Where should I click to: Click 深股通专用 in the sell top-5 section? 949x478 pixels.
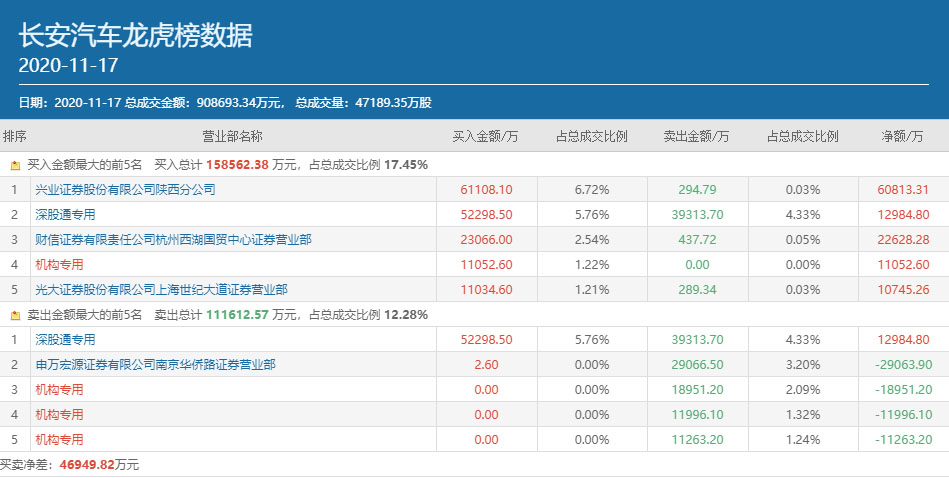click(65, 339)
